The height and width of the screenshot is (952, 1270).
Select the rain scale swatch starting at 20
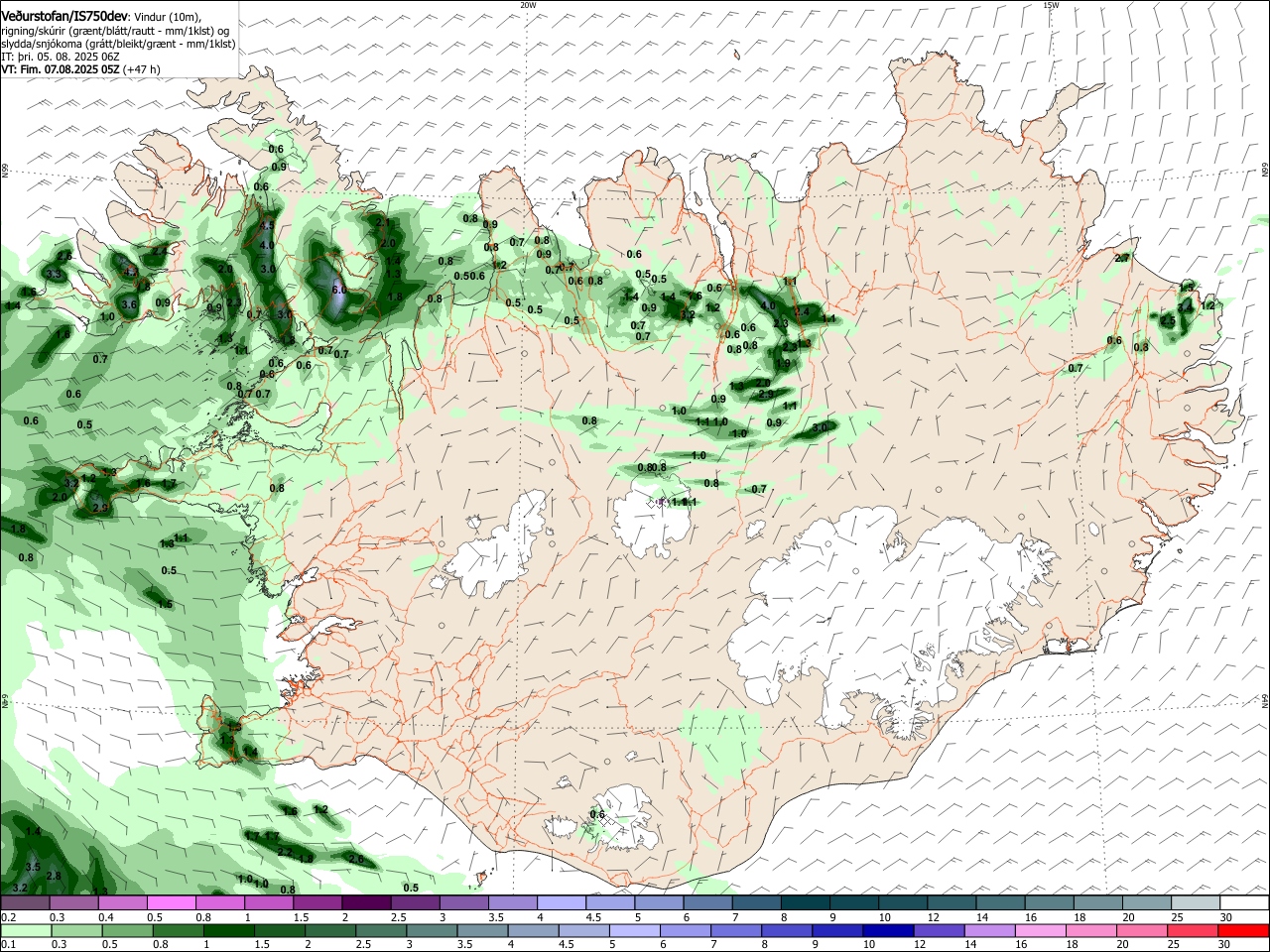tap(1140, 930)
